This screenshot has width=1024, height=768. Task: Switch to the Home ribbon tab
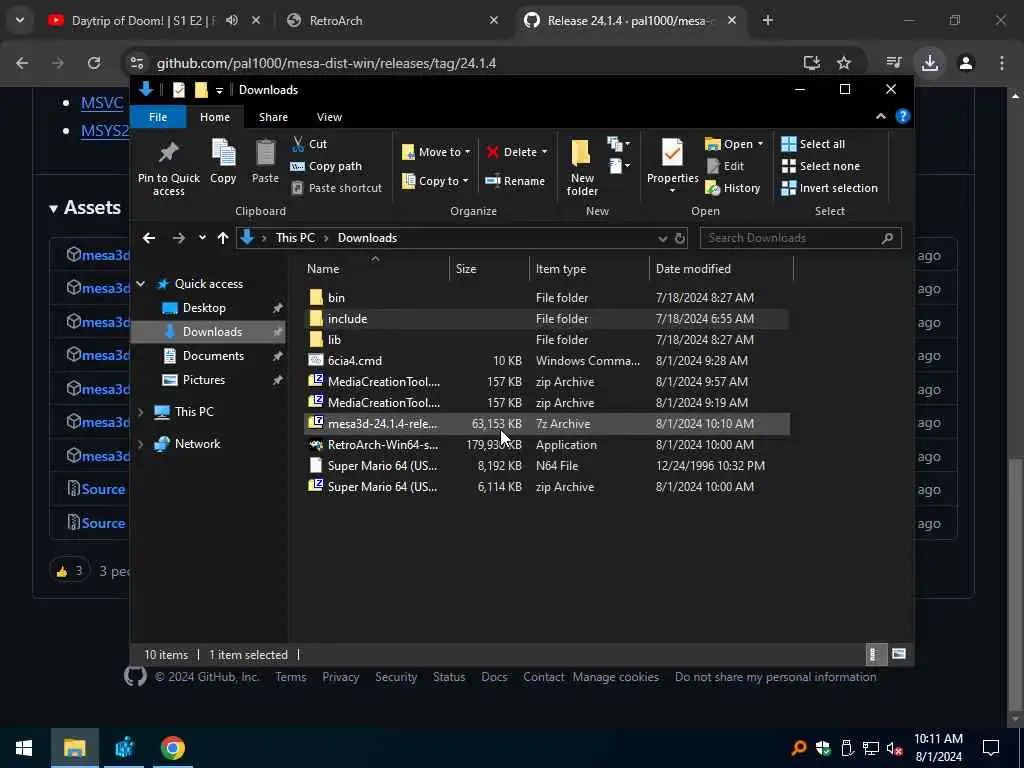point(215,117)
